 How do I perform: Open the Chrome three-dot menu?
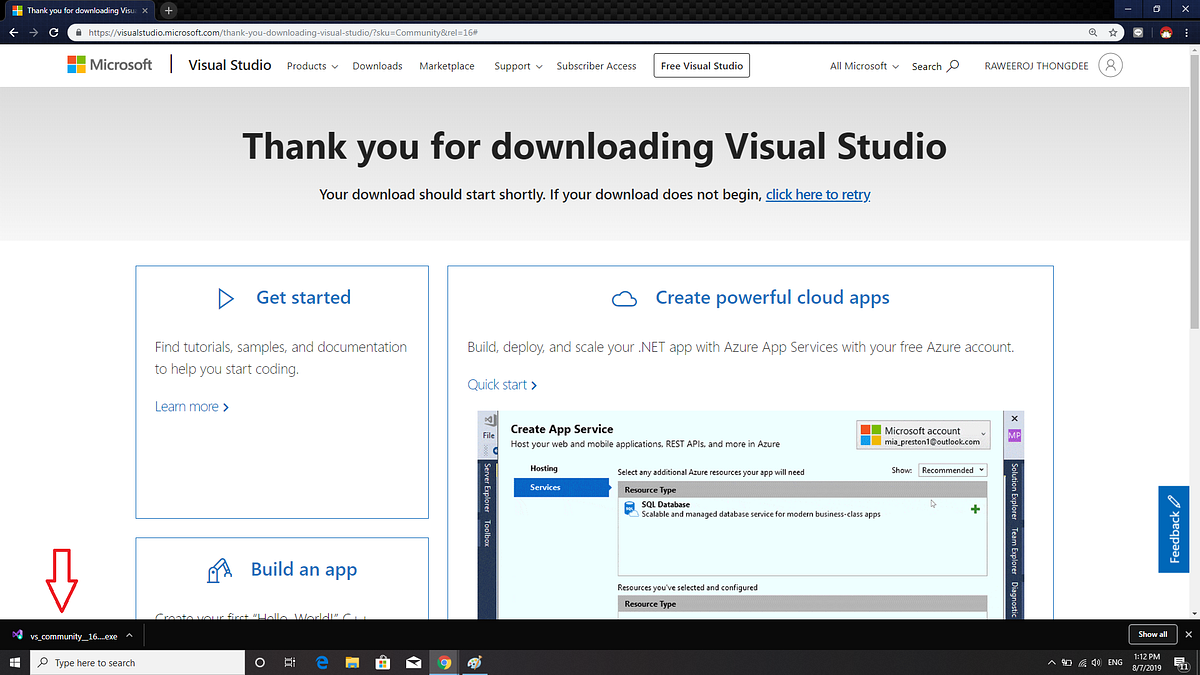click(x=1187, y=32)
